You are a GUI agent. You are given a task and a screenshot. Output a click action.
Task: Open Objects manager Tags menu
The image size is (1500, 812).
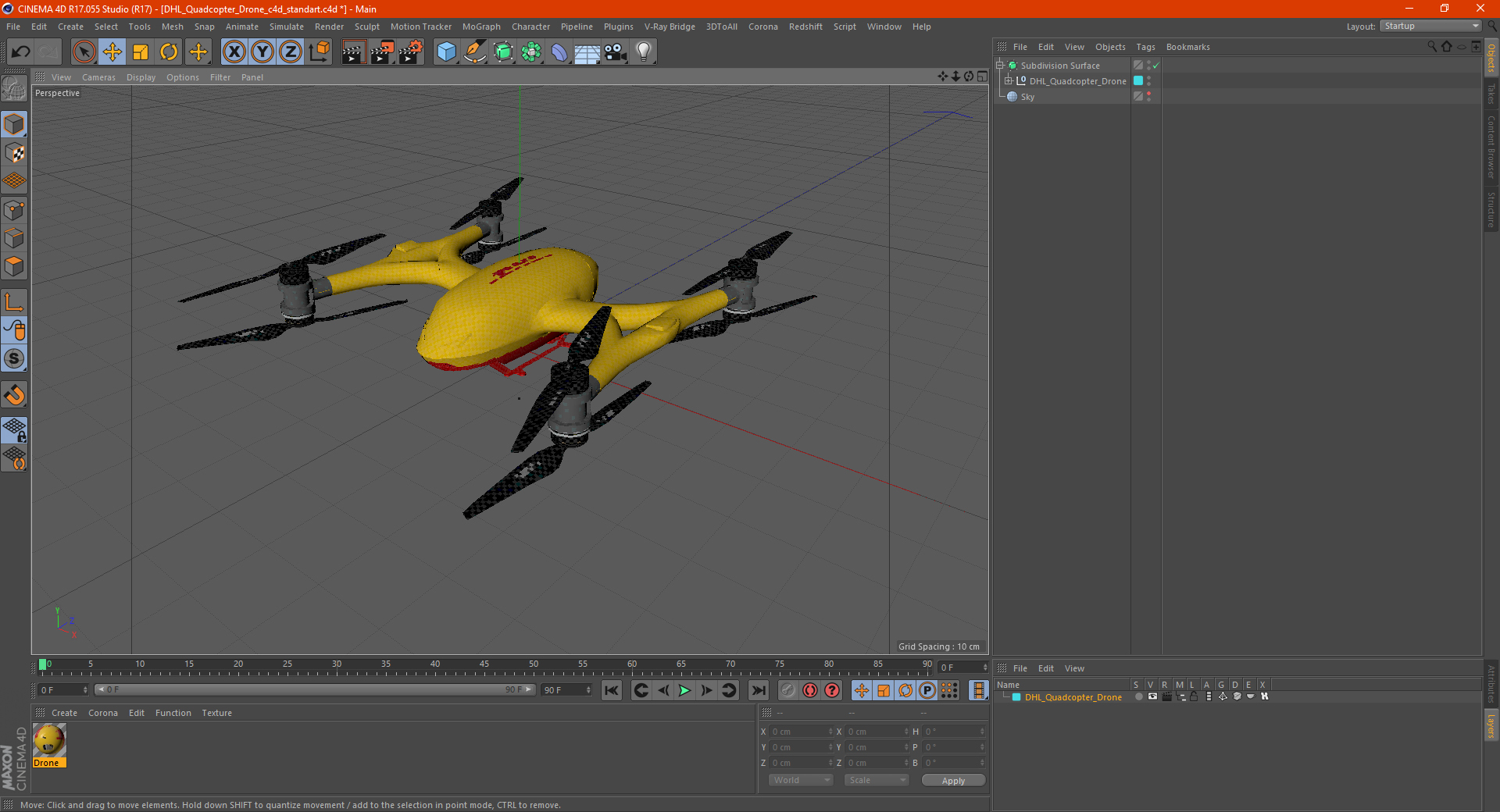point(1145,47)
